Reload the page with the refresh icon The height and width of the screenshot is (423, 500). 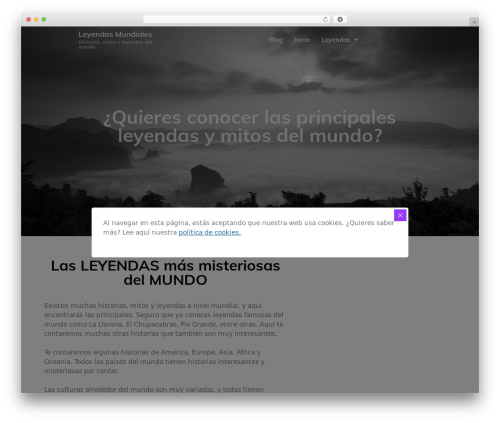(325, 19)
